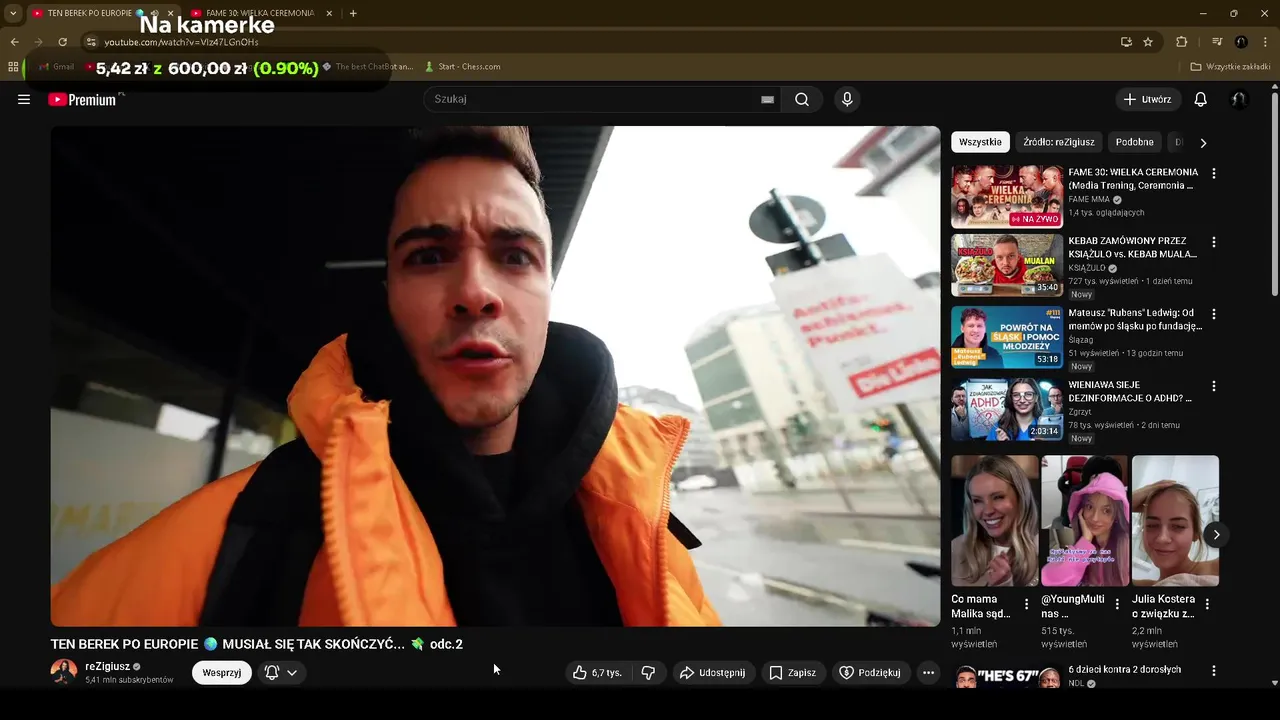Click the Udostępnij share button
The height and width of the screenshot is (720, 1280).
(x=713, y=673)
